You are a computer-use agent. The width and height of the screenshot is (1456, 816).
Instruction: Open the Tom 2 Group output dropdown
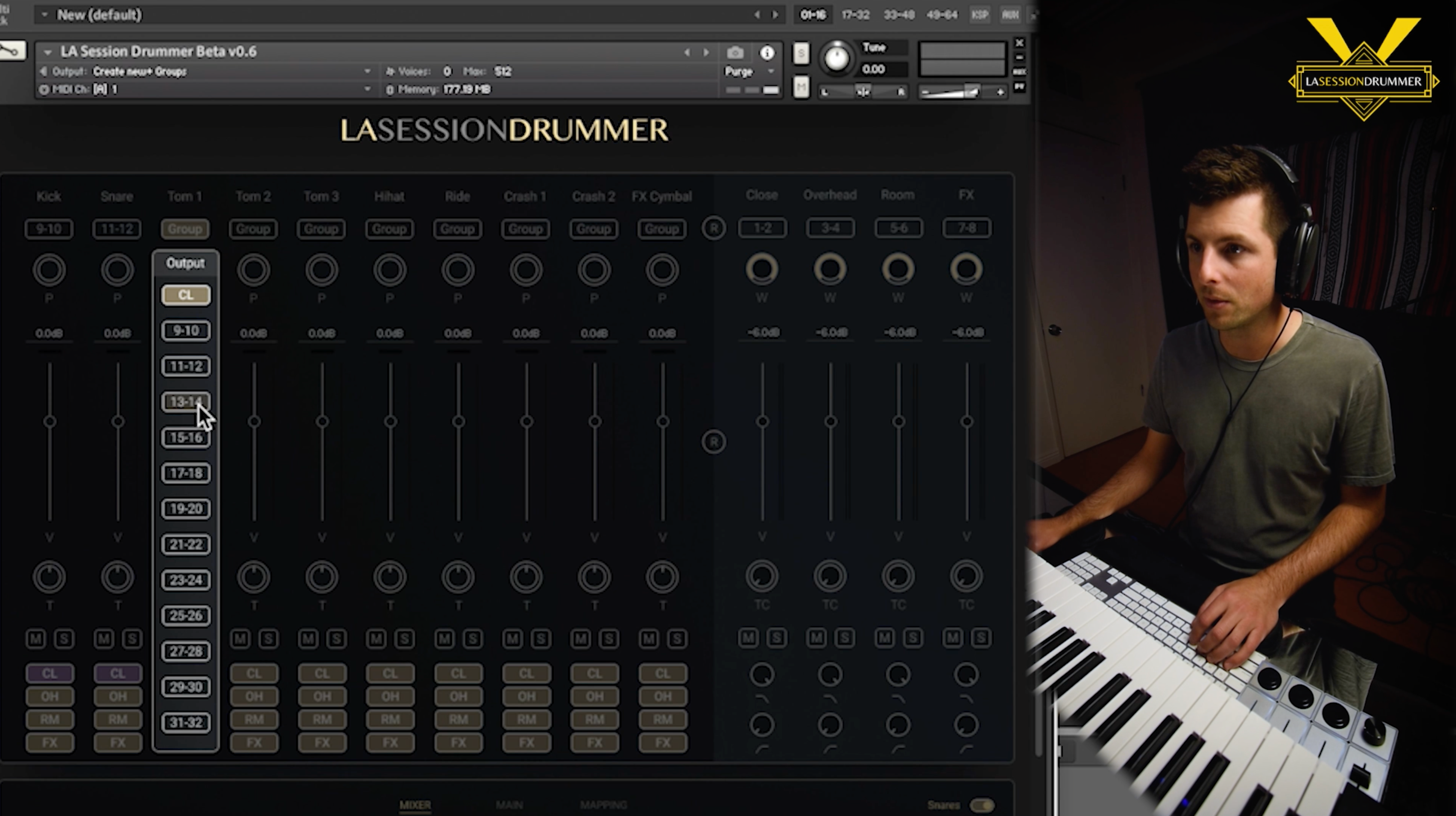click(x=253, y=229)
